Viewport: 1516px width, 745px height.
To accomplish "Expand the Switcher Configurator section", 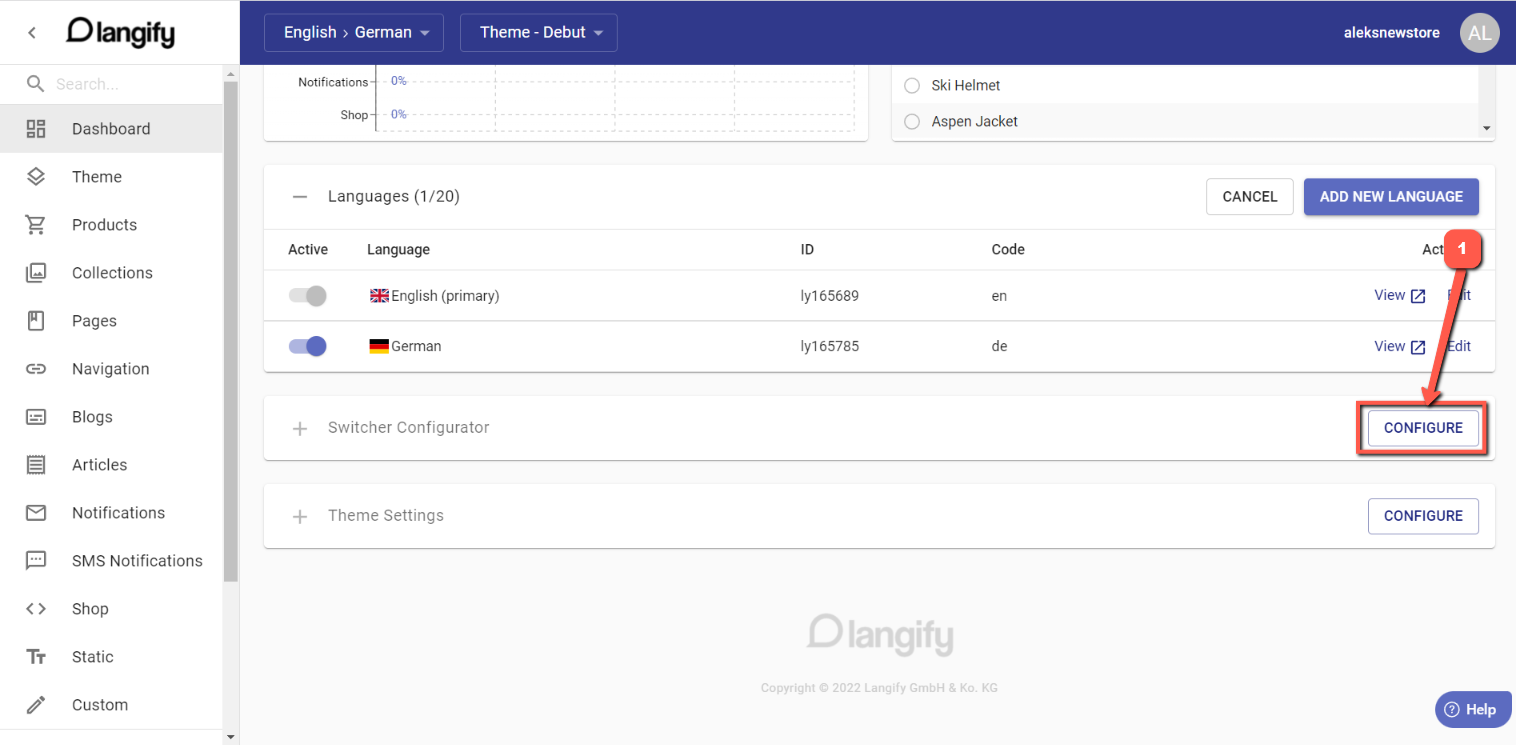I will [x=300, y=428].
